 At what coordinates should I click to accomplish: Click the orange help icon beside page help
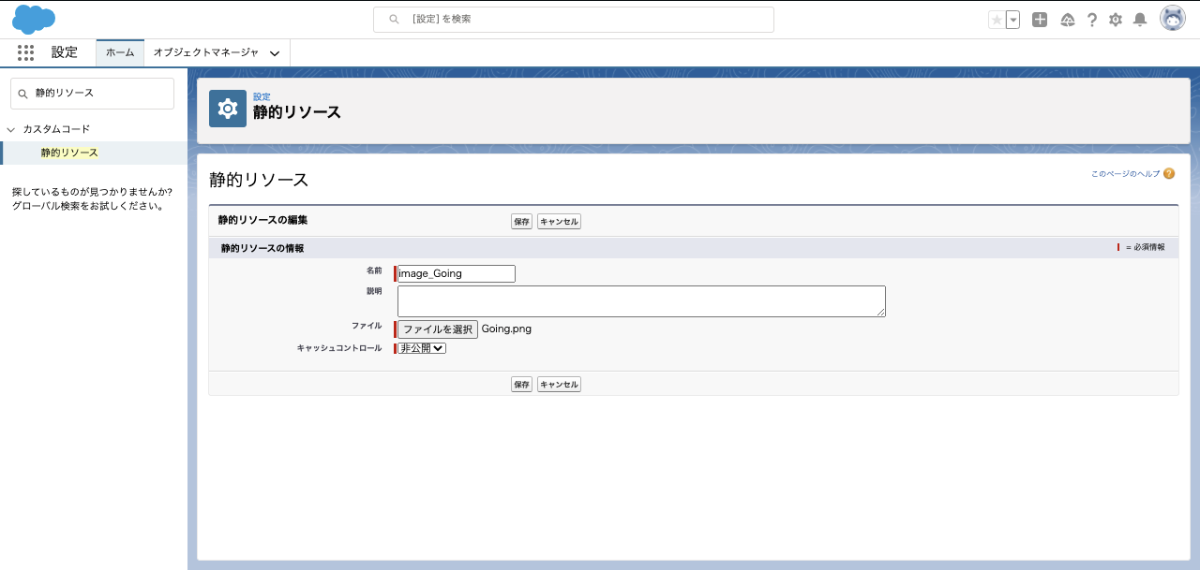click(x=1169, y=173)
